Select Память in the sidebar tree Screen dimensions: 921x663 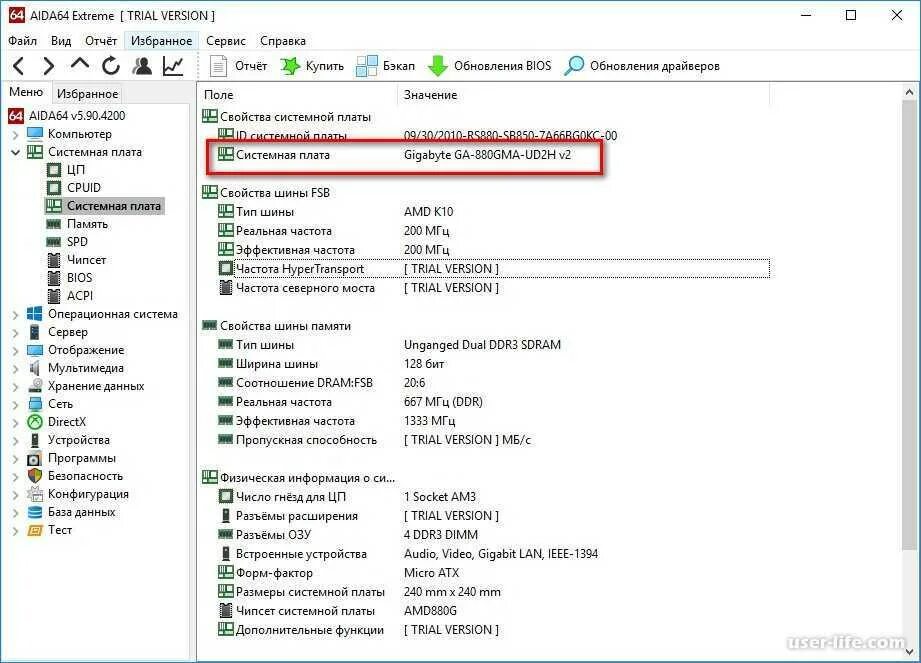click(87, 224)
